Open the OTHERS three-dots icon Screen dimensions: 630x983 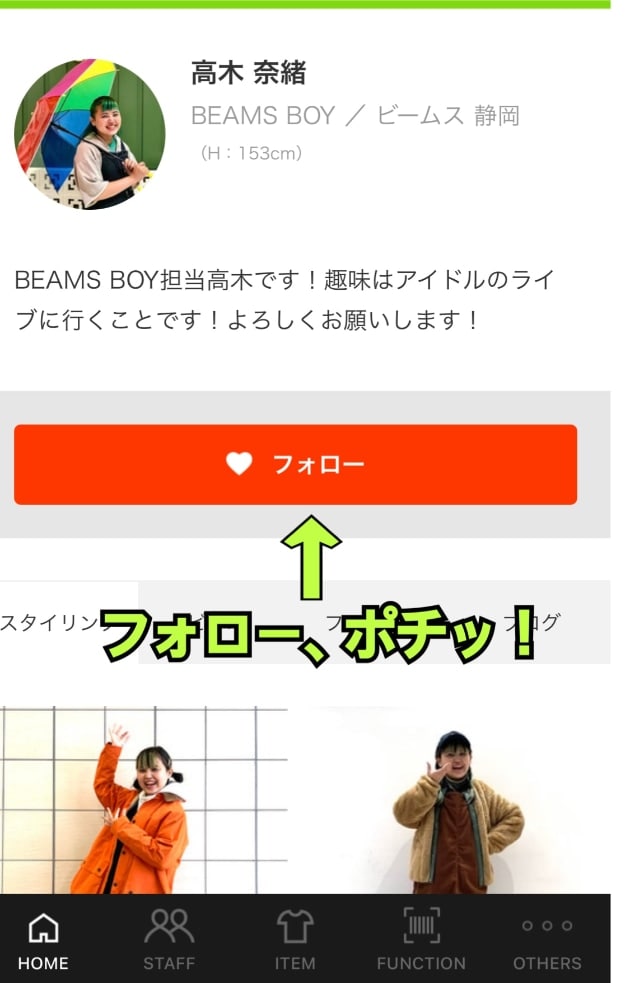tap(547, 925)
